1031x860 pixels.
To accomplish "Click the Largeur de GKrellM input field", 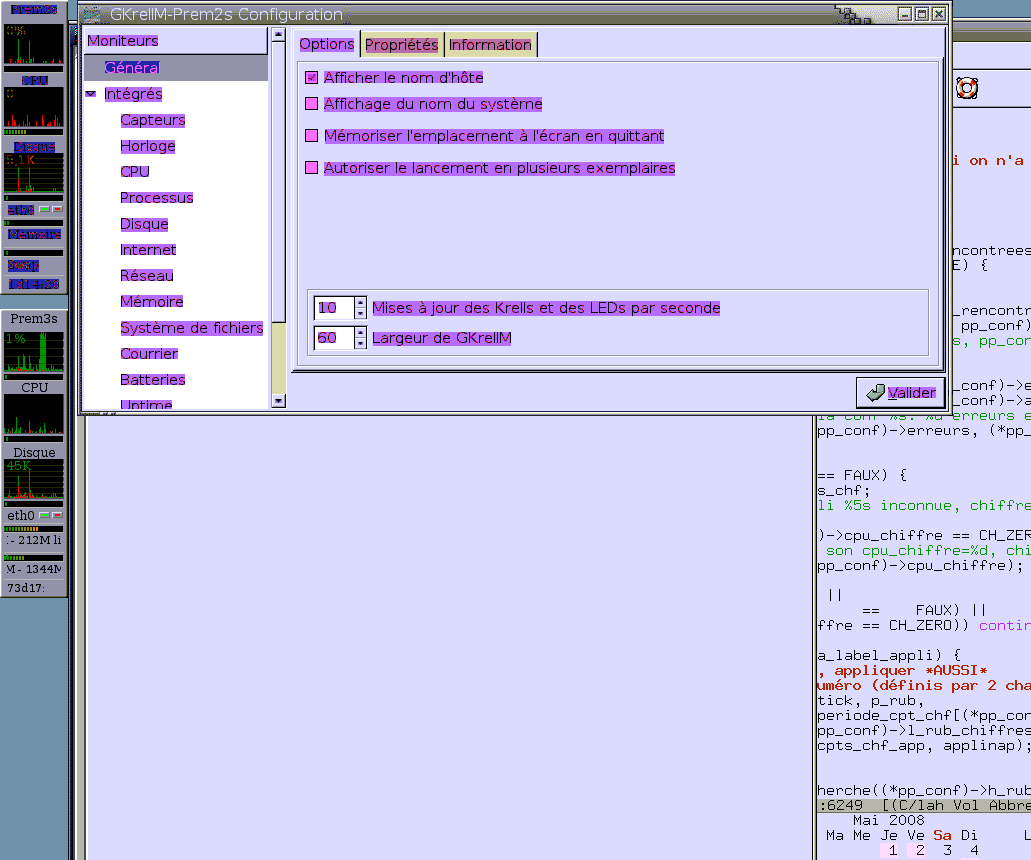I will [x=334, y=338].
